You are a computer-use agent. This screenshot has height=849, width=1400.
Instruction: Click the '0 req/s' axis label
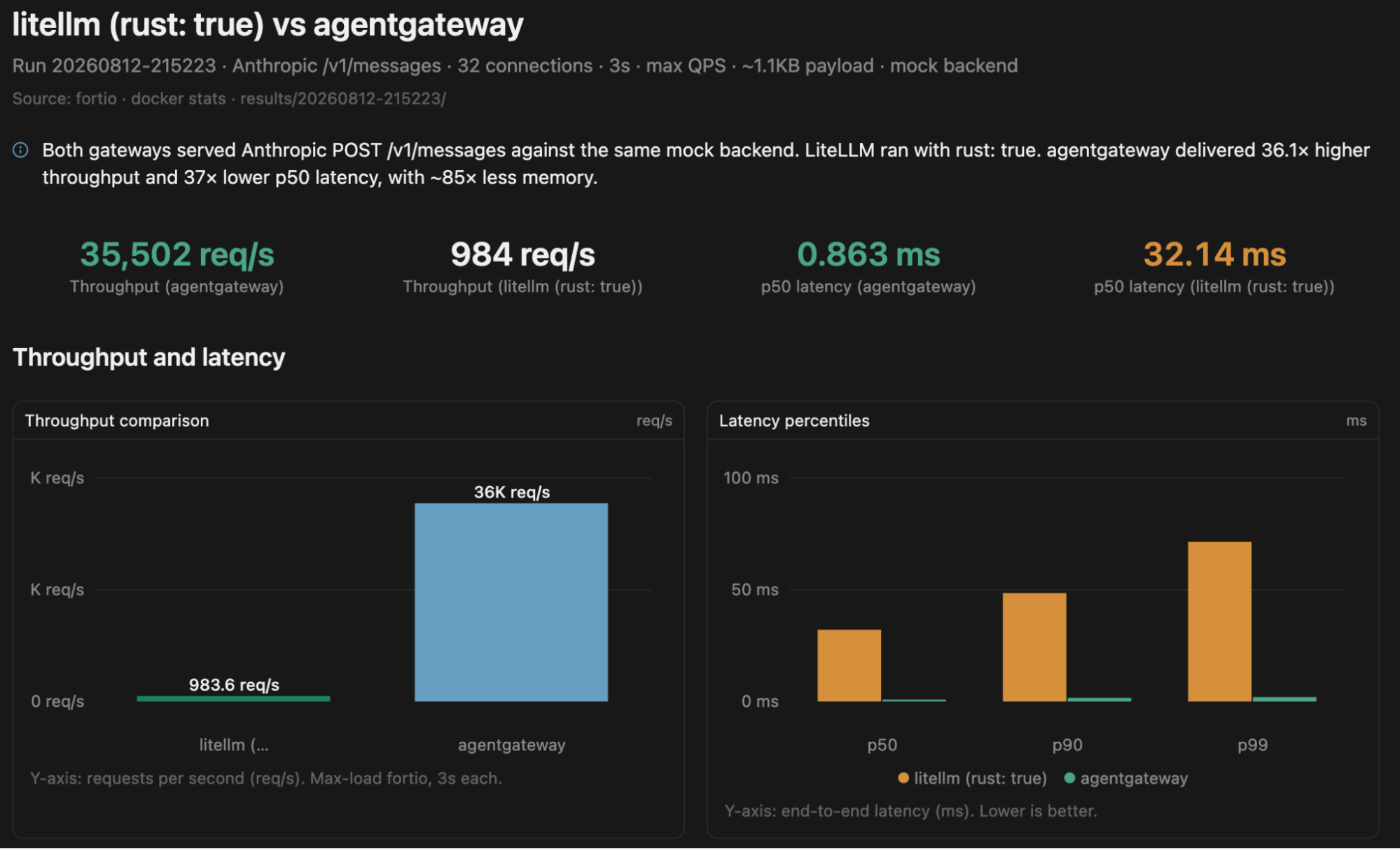pos(57,701)
